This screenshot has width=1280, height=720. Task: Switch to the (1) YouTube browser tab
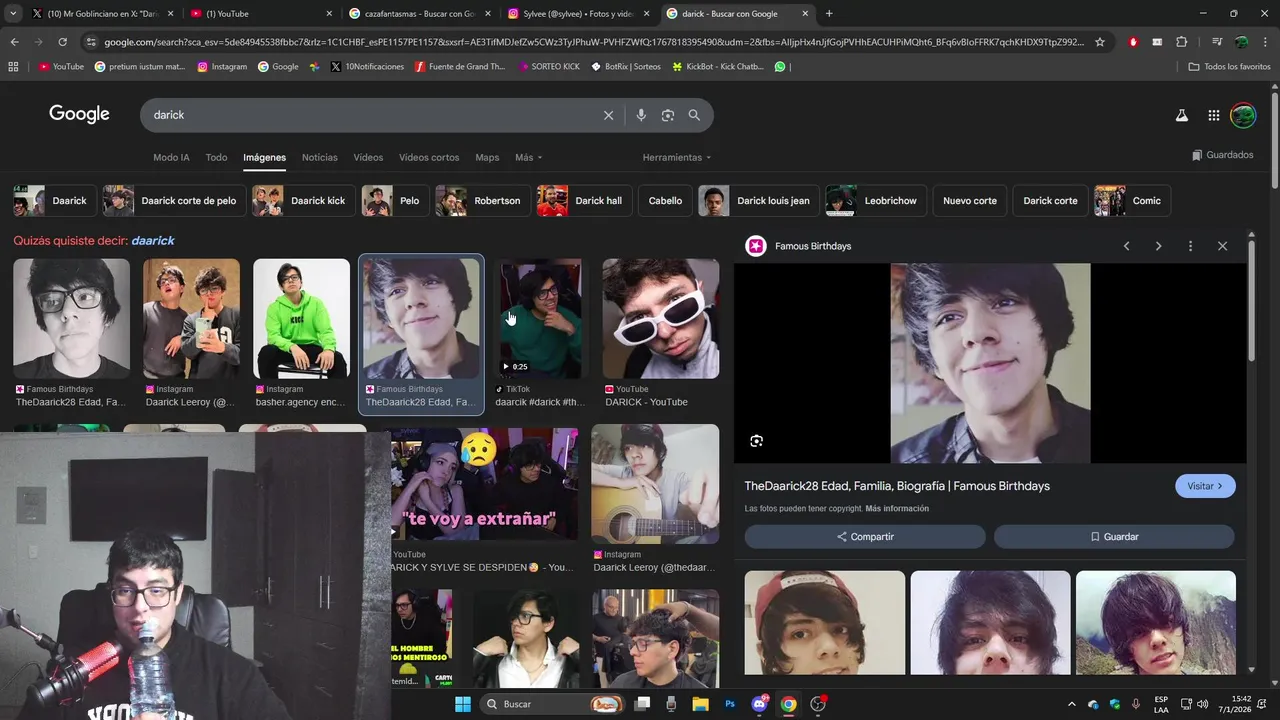coord(262,14)
